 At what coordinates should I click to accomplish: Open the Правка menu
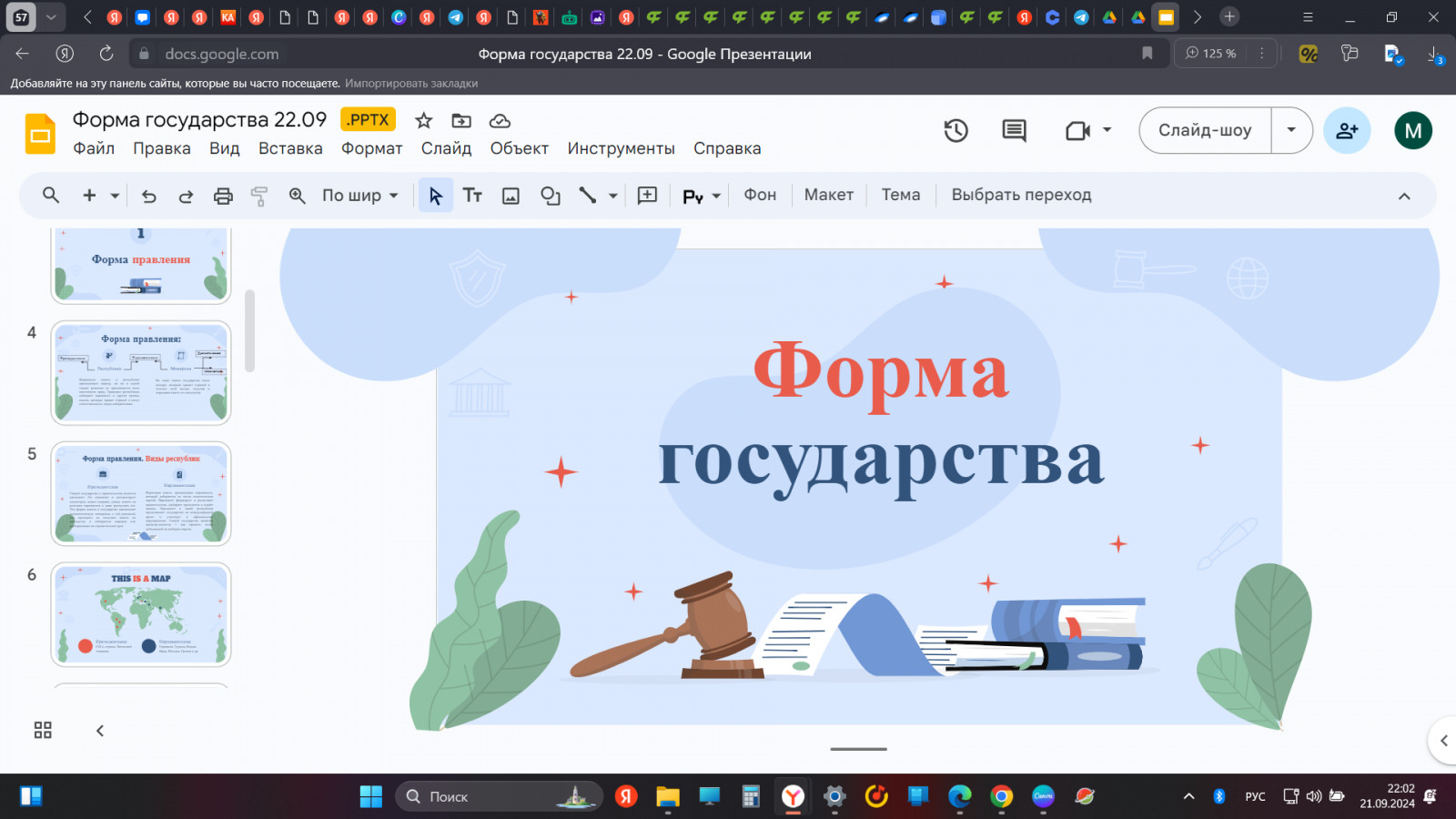click(x=162, y=148)
